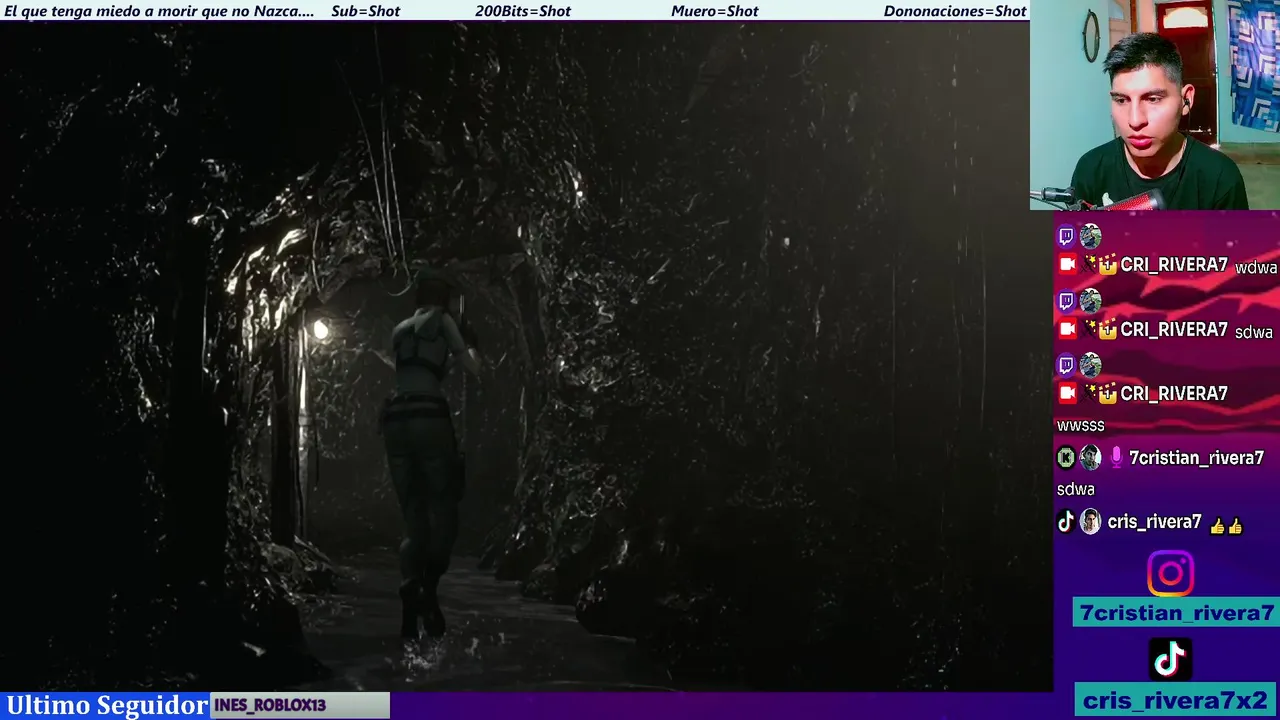This screenshot has height=720, width=1280.
Task: Click the cris_rivera7 chat username
Action: (x=1154, y=522)
